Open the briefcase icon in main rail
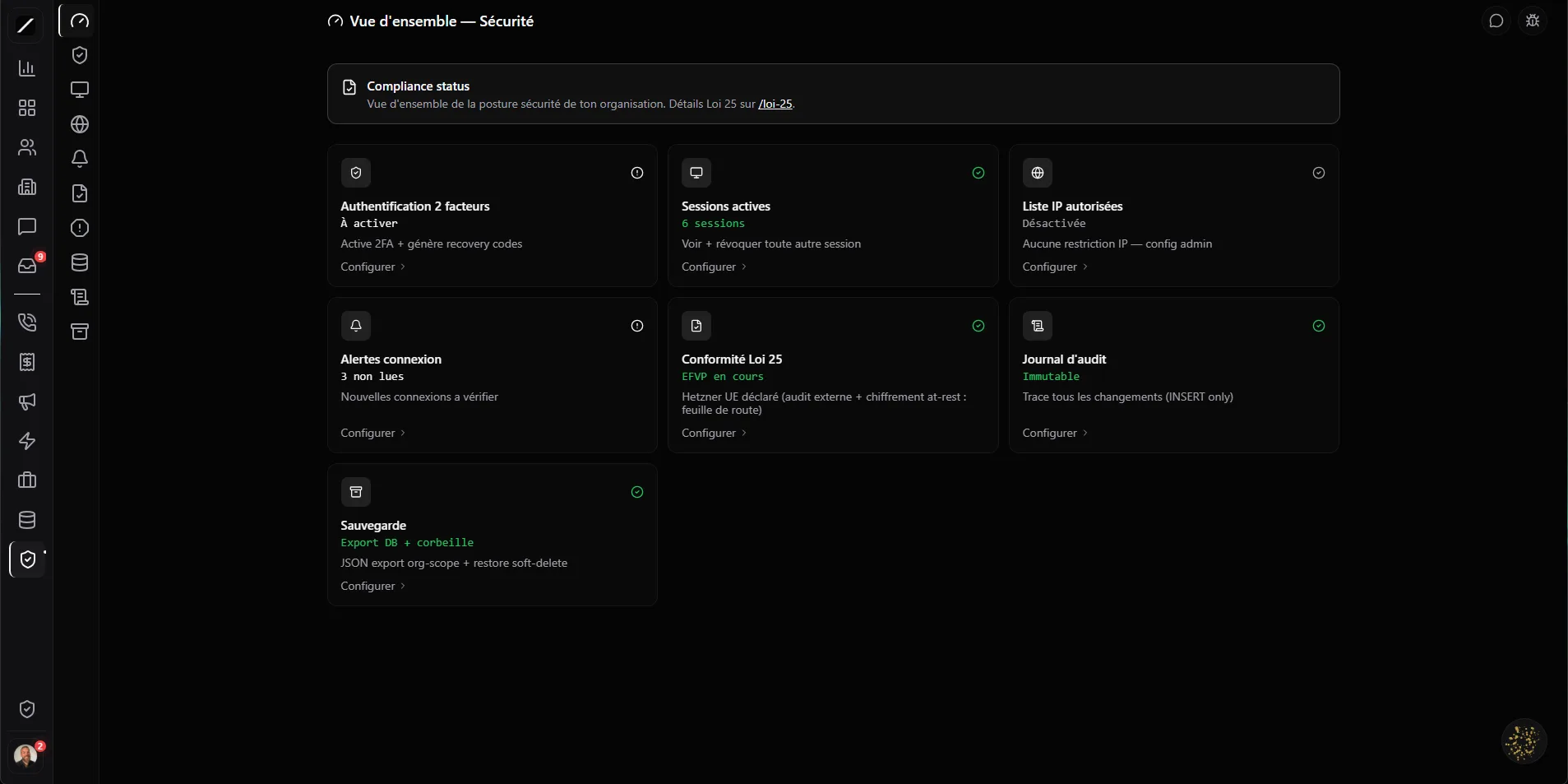The image size is (1568, 784). click(27, 480)
